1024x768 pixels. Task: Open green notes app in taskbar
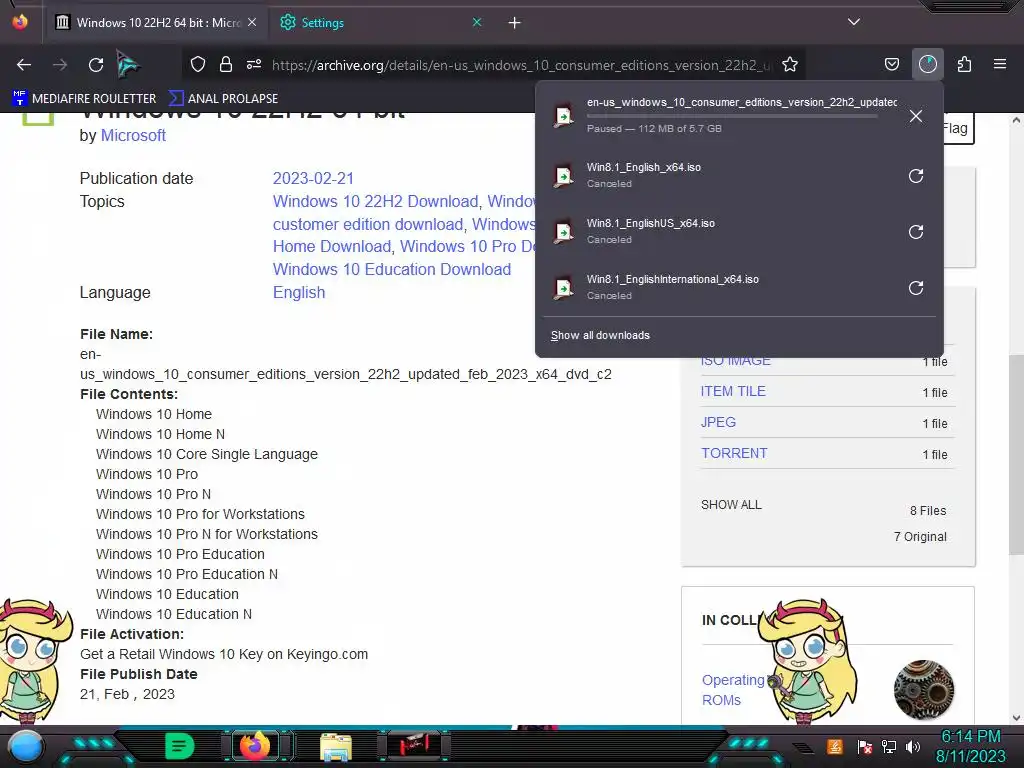coord(179,746)
